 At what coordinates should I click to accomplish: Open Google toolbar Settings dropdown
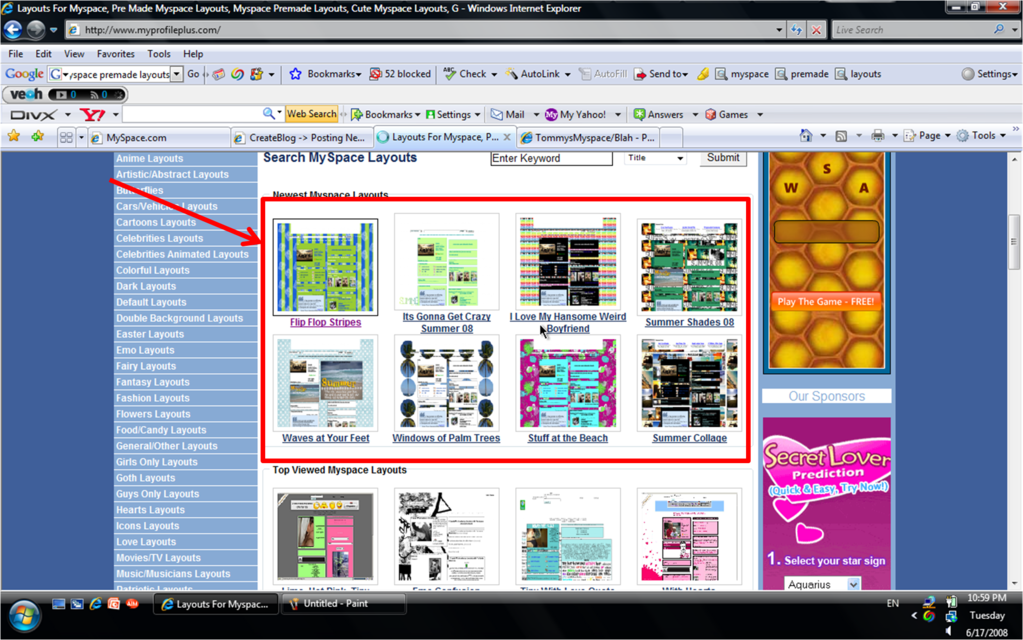[989, 74]
